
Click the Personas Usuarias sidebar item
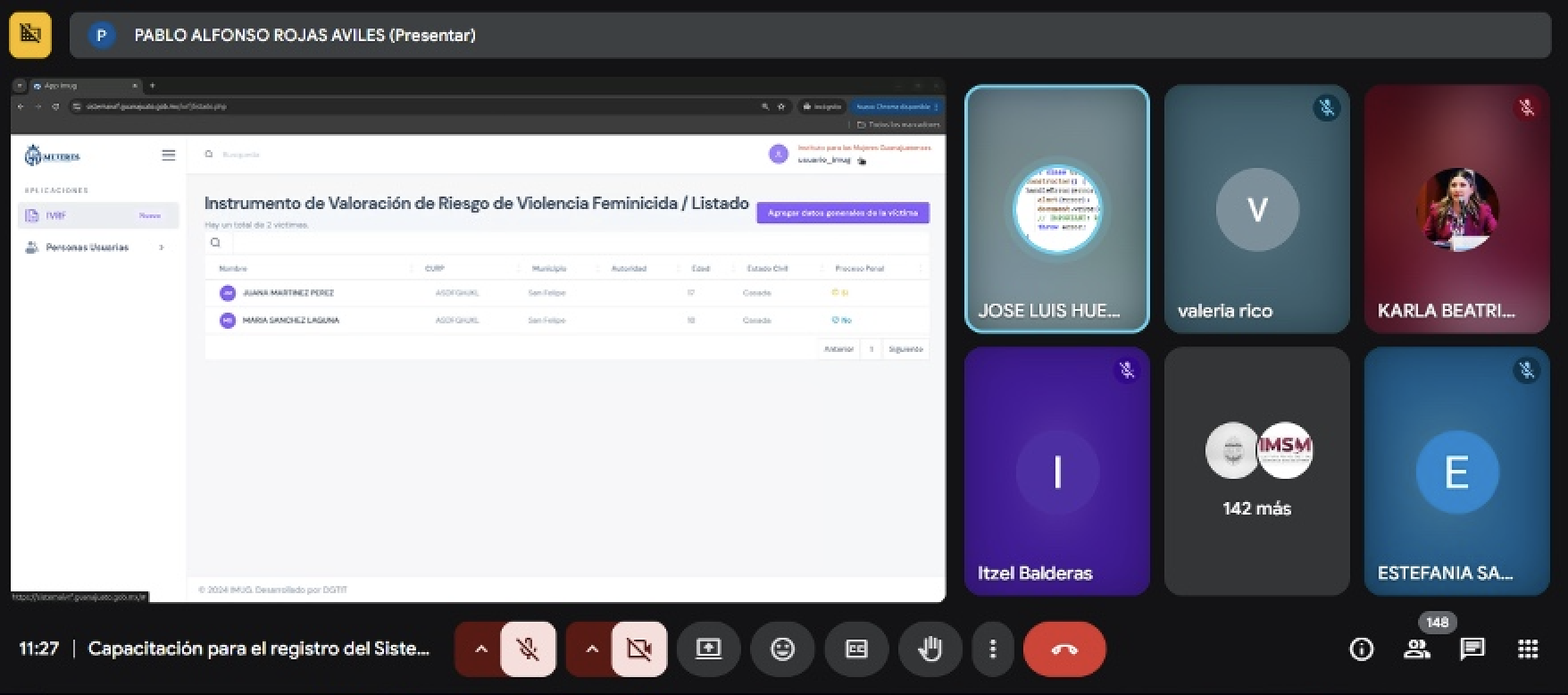pyautogui.click(x=88, y=247)
